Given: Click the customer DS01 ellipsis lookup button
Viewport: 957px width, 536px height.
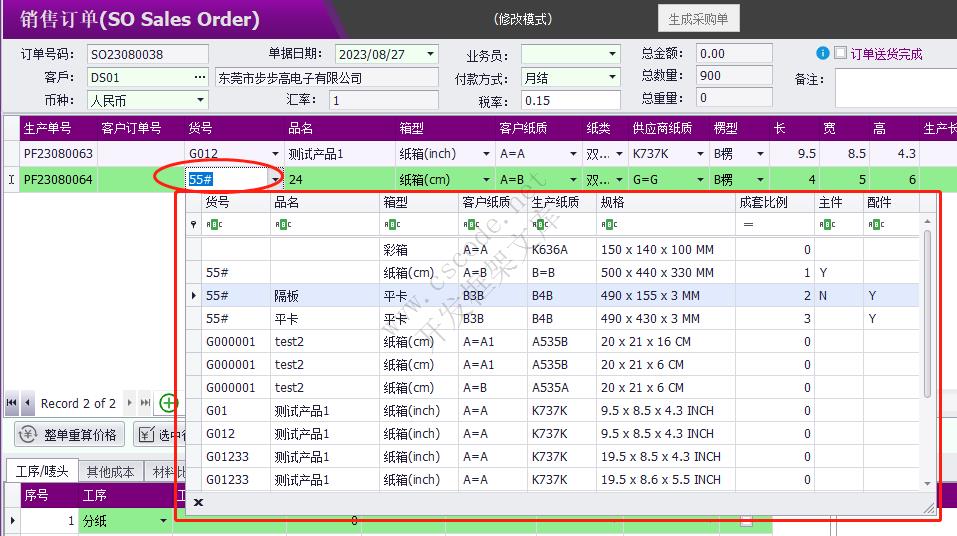Looking at the screenshot, I should coord(200,77).
